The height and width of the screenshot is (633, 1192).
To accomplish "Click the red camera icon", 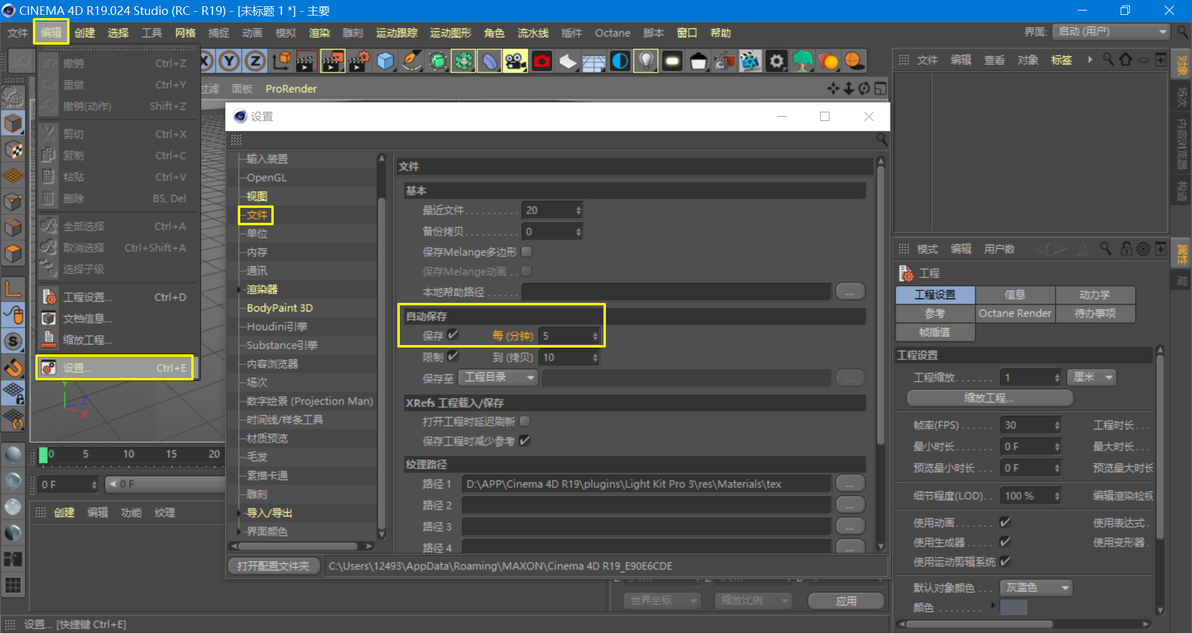I will (542, 61).
